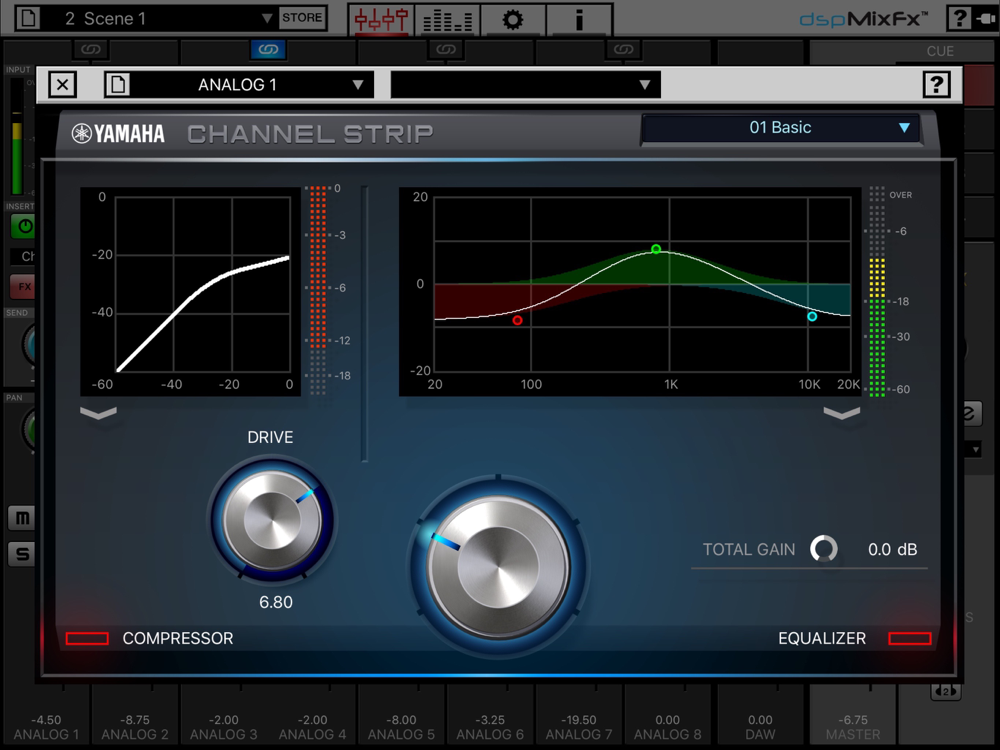
Task: Toggle the red FX button
Action: (x=23, y=286)
